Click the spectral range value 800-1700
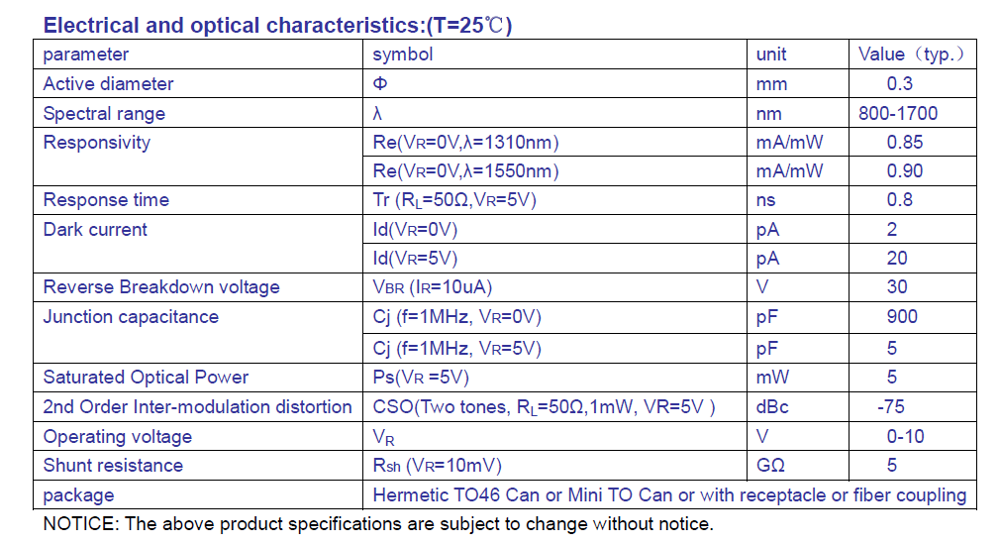Viewport: 1000px width, 545px height. pos(897,114)
